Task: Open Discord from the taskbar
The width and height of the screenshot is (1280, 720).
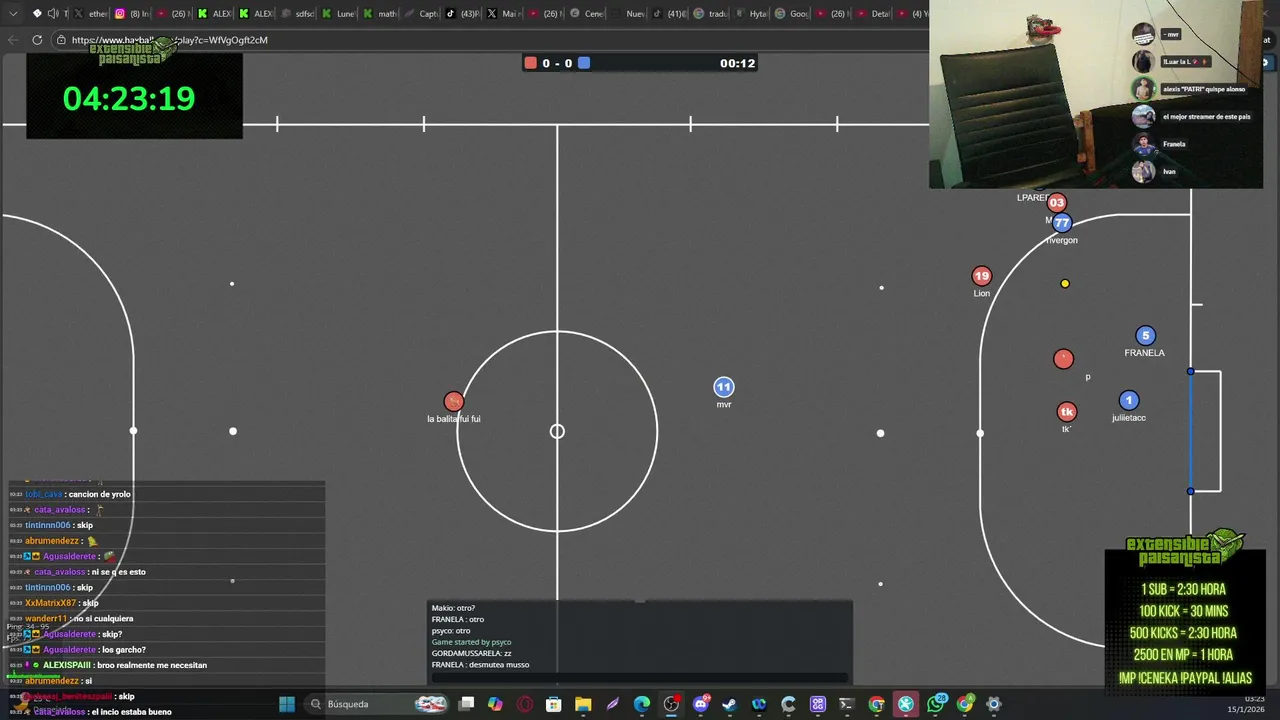Action: (700, 704)
